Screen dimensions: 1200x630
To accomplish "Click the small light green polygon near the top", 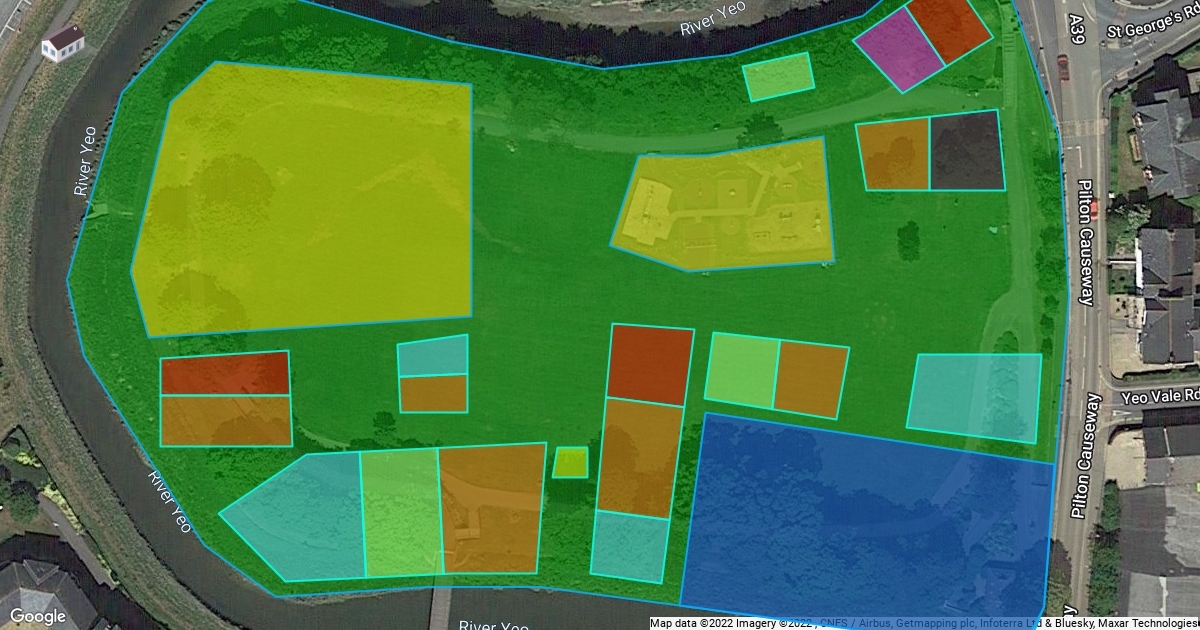I will [778, 77].
